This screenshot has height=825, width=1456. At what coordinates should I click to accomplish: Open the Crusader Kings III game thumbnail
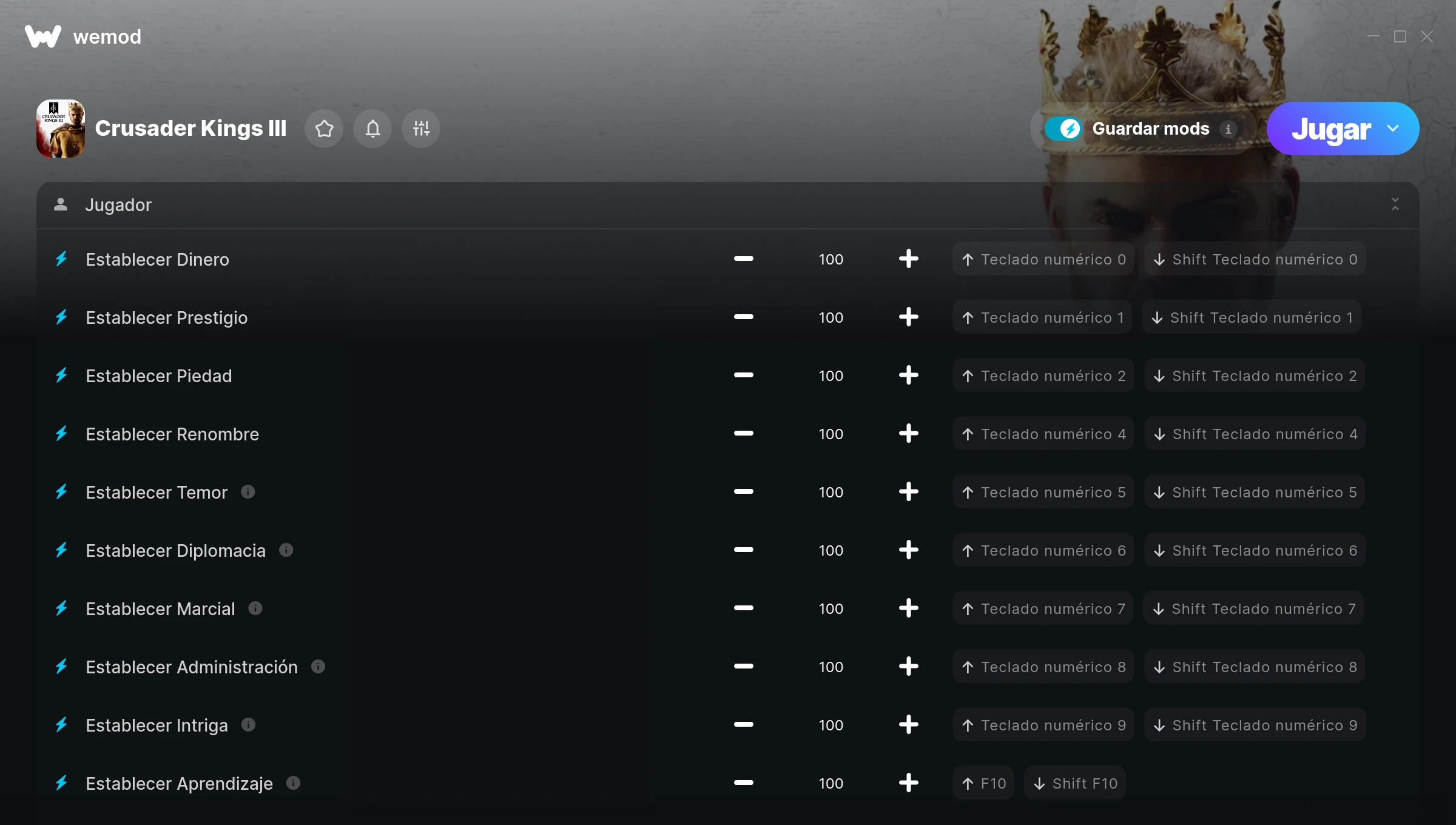click(61, 129)
